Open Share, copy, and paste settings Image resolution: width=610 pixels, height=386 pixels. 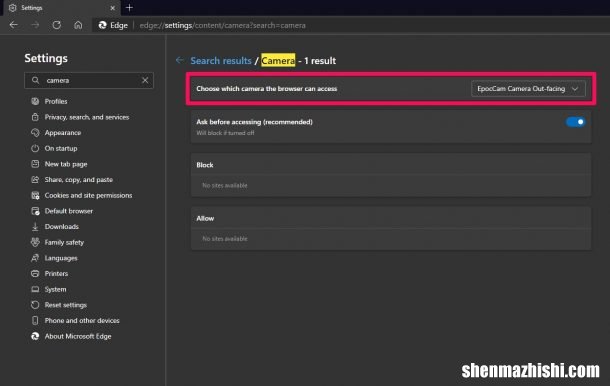(x=79, y=180)
